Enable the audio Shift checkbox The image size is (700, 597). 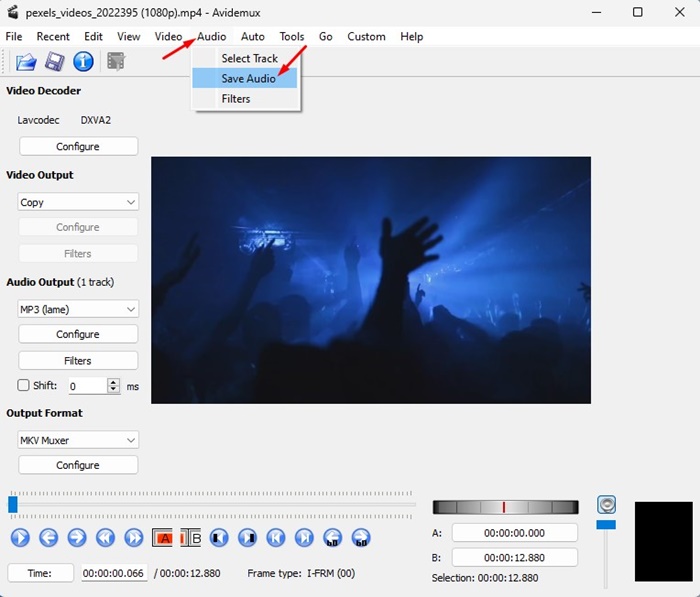[x=23, y=385]
